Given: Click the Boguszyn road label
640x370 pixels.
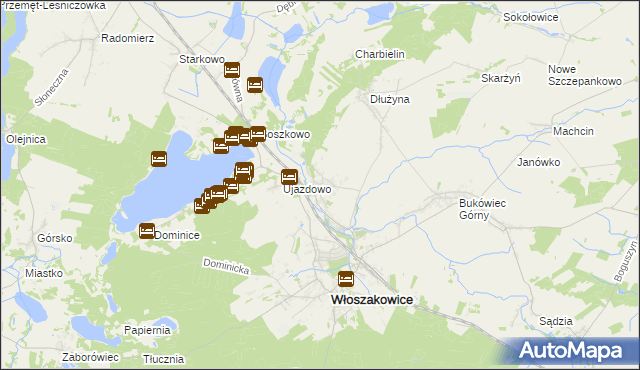Looking at the screenshot, I should pos(626,261).
